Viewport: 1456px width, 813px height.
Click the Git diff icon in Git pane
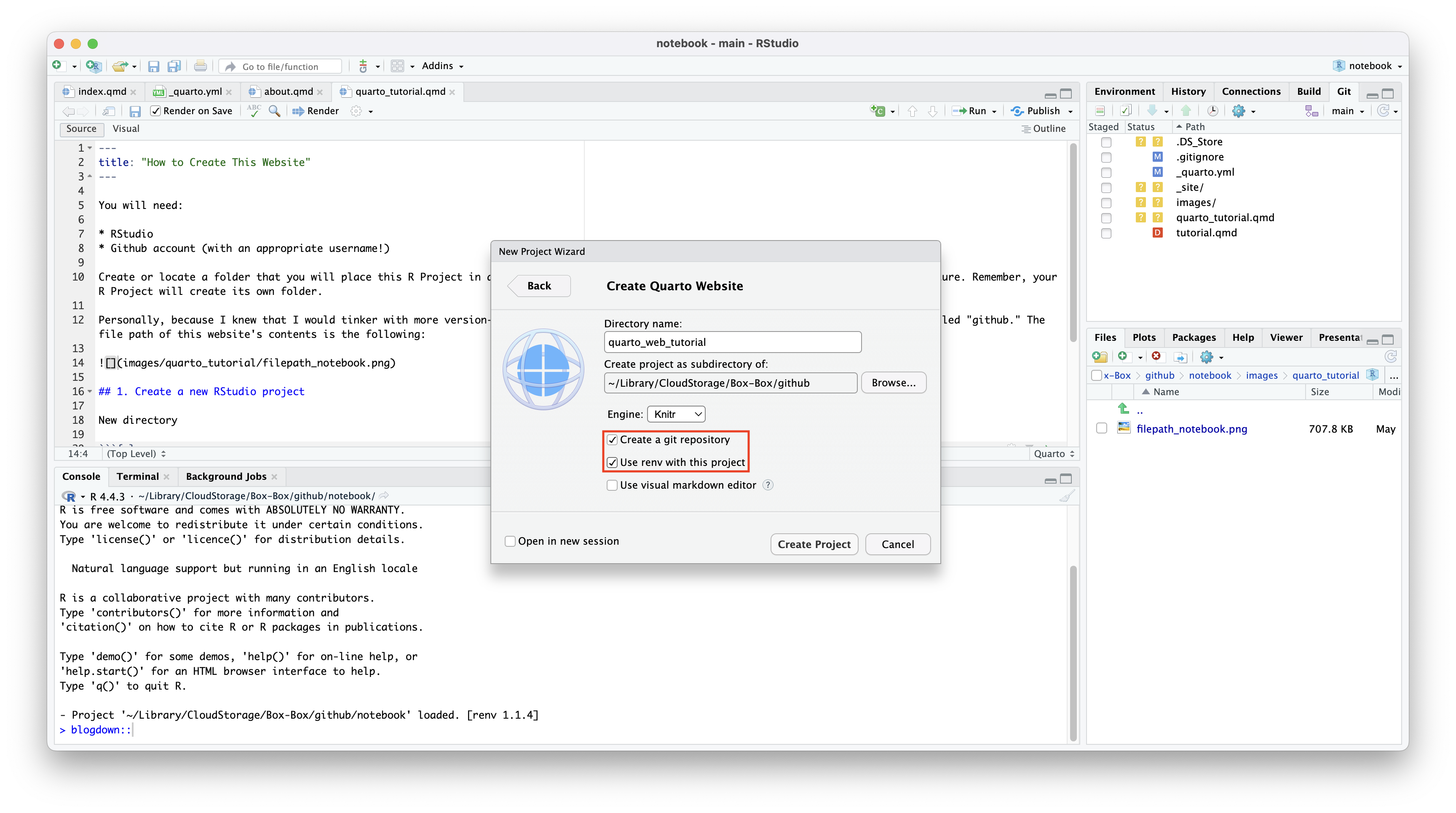pos(1100,111)
